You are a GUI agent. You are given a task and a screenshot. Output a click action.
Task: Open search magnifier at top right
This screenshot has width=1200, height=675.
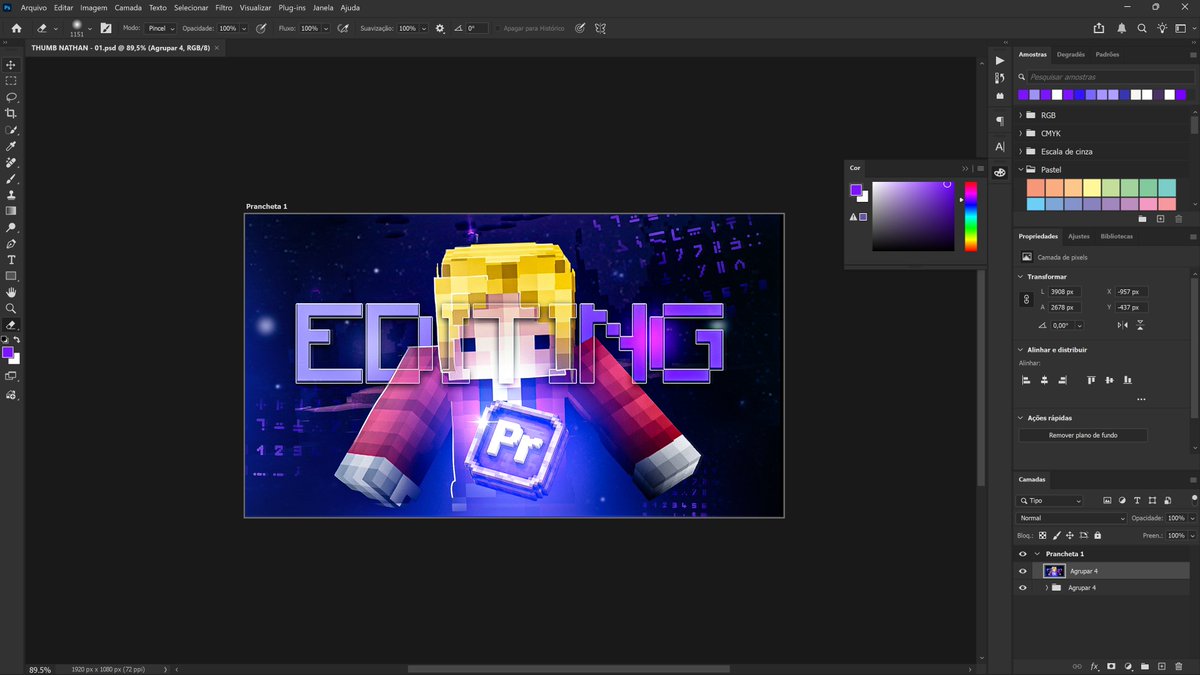pos(1144,28)
